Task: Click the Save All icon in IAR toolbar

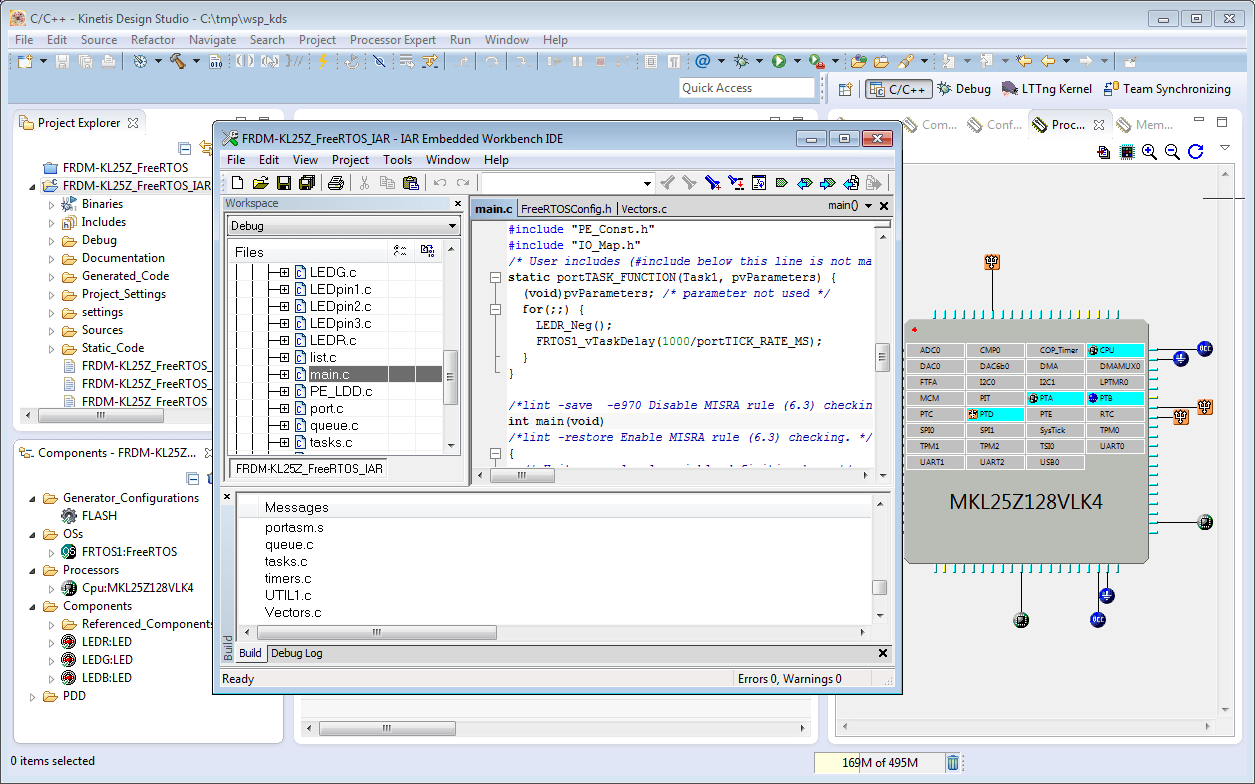Action: pyautogui.click(x=307, y=183)
